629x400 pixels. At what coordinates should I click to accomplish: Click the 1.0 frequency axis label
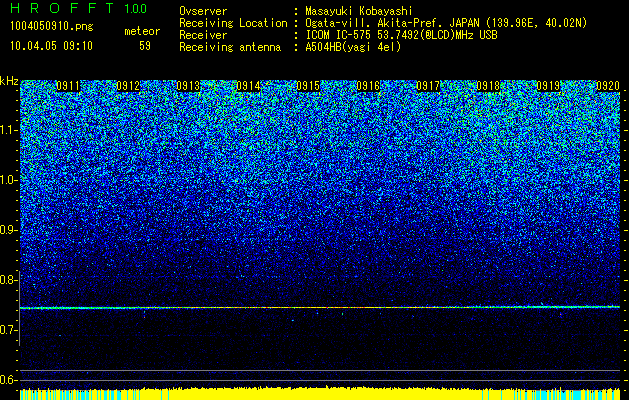click(x=8, y=180)
